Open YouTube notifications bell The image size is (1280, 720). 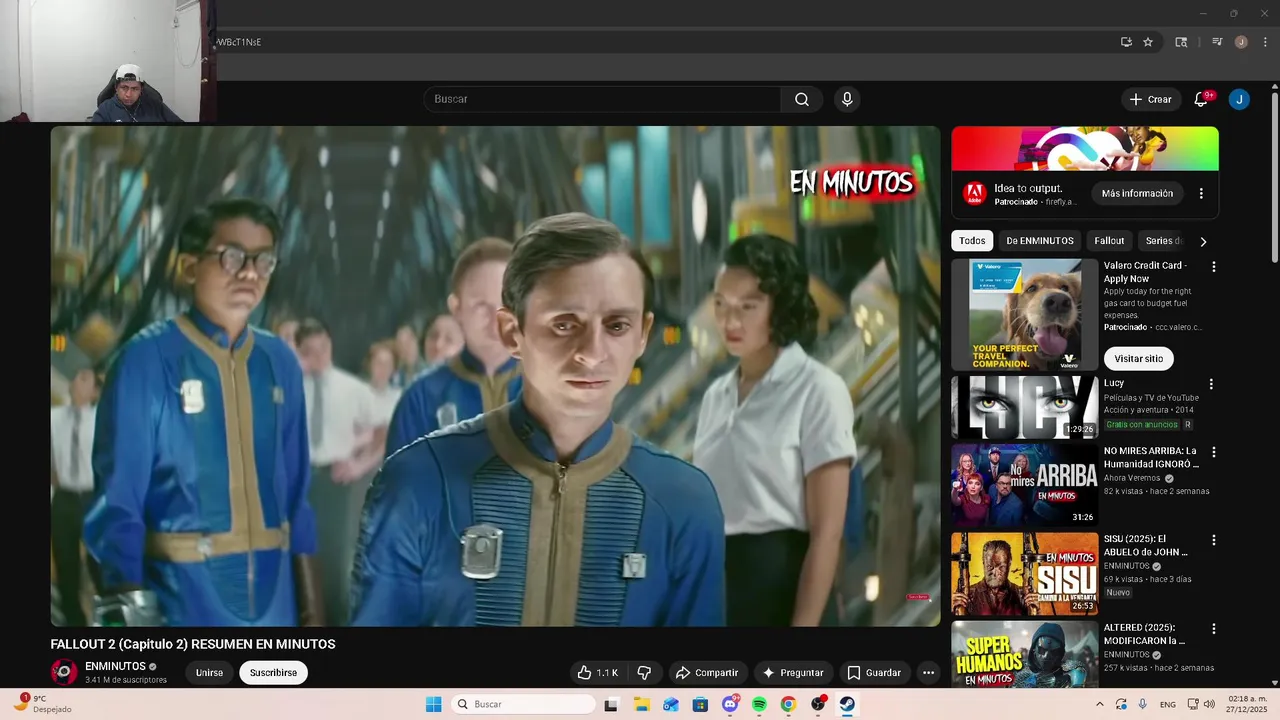1201,99
